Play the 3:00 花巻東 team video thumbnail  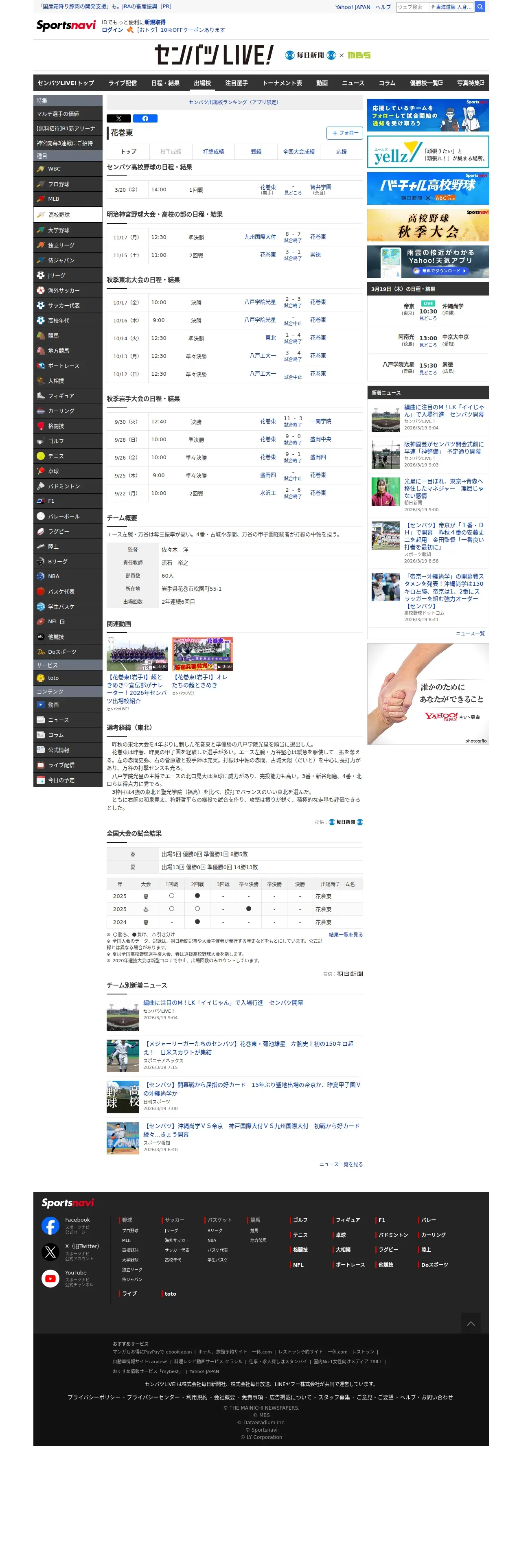pos(137,654)
